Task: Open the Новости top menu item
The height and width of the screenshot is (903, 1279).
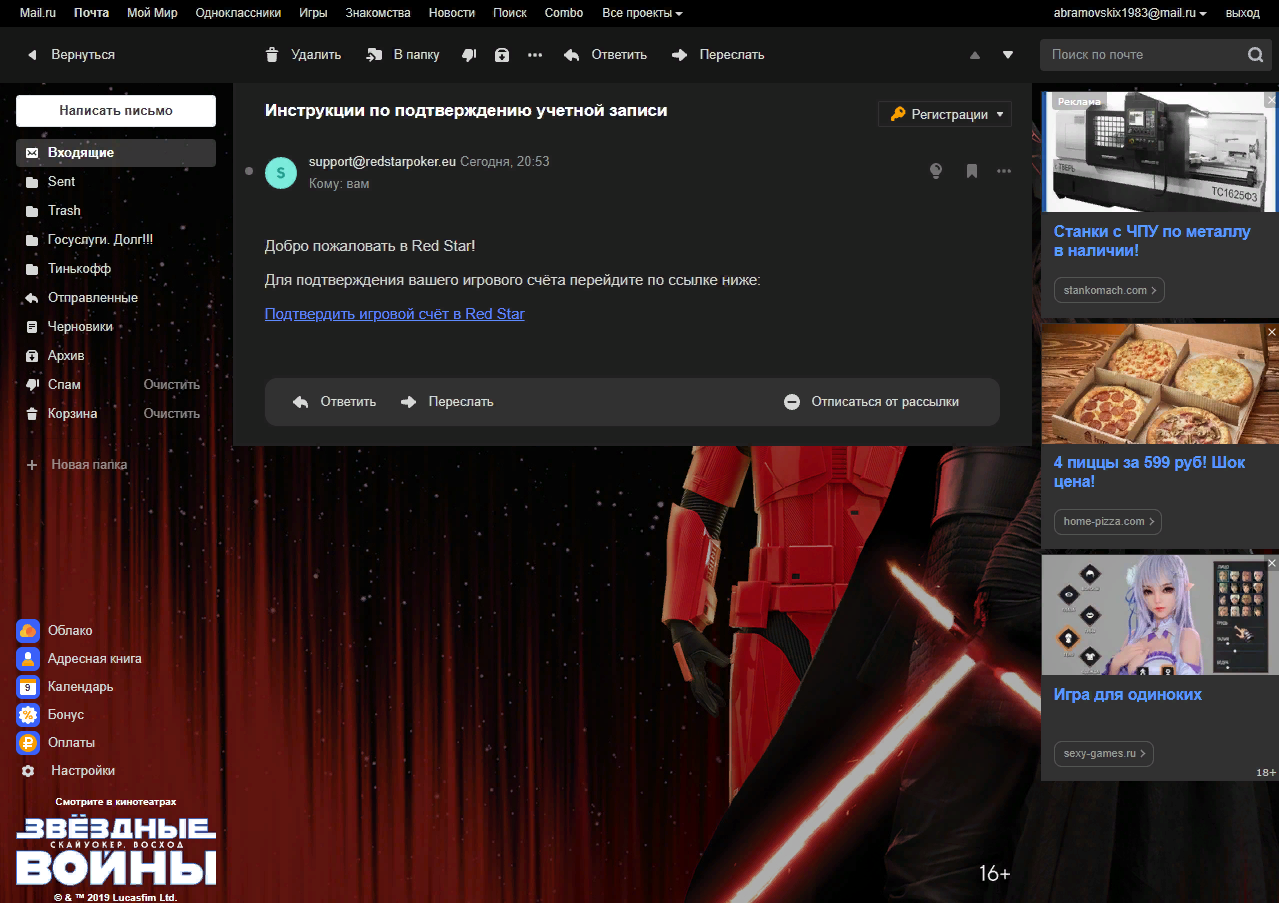Action: pyautogui.click(x=452, y=13)
